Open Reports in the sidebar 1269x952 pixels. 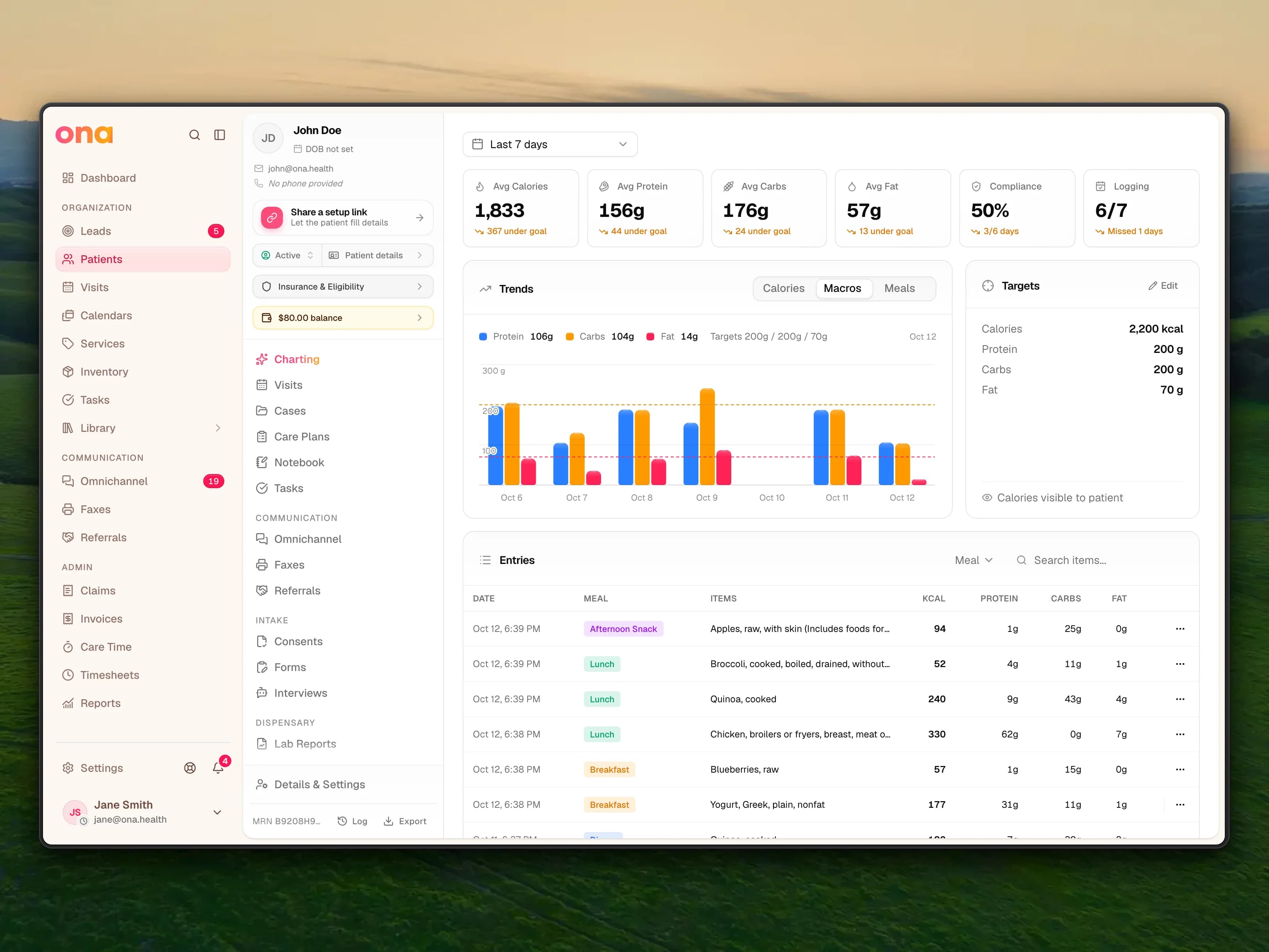[x=143, y=703]
